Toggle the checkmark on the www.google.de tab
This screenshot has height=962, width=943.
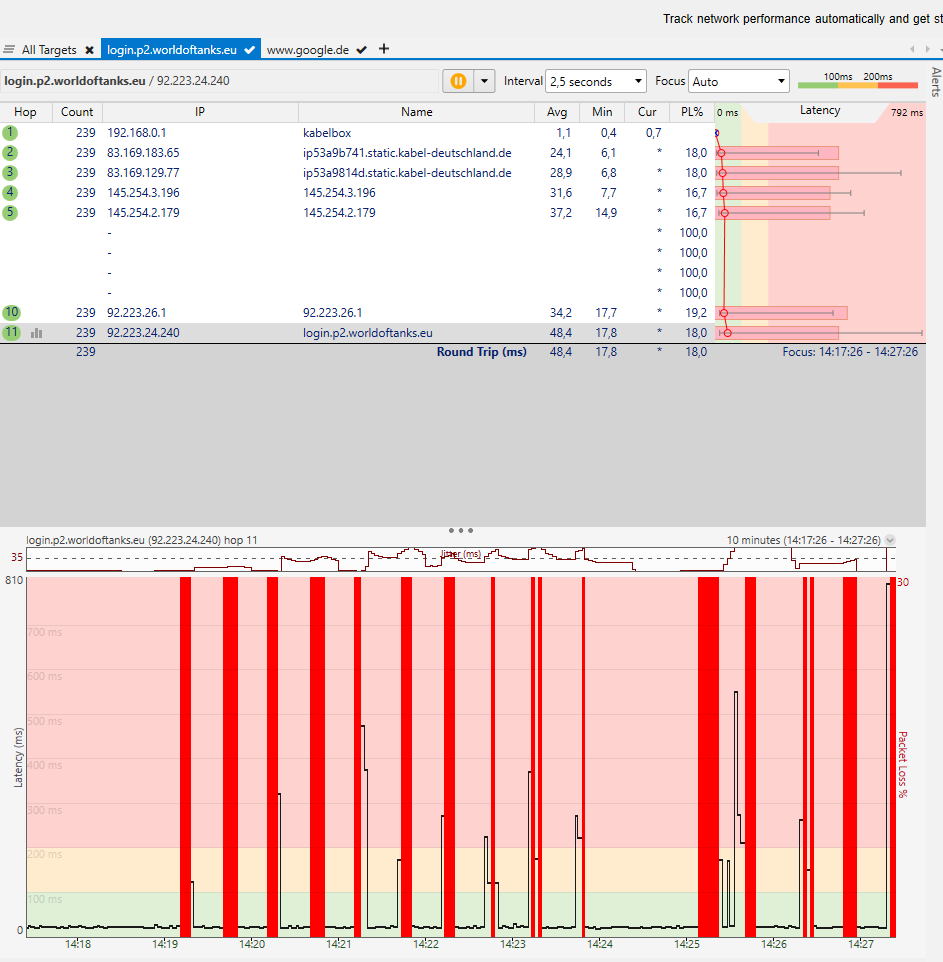[x=360, y=49]
